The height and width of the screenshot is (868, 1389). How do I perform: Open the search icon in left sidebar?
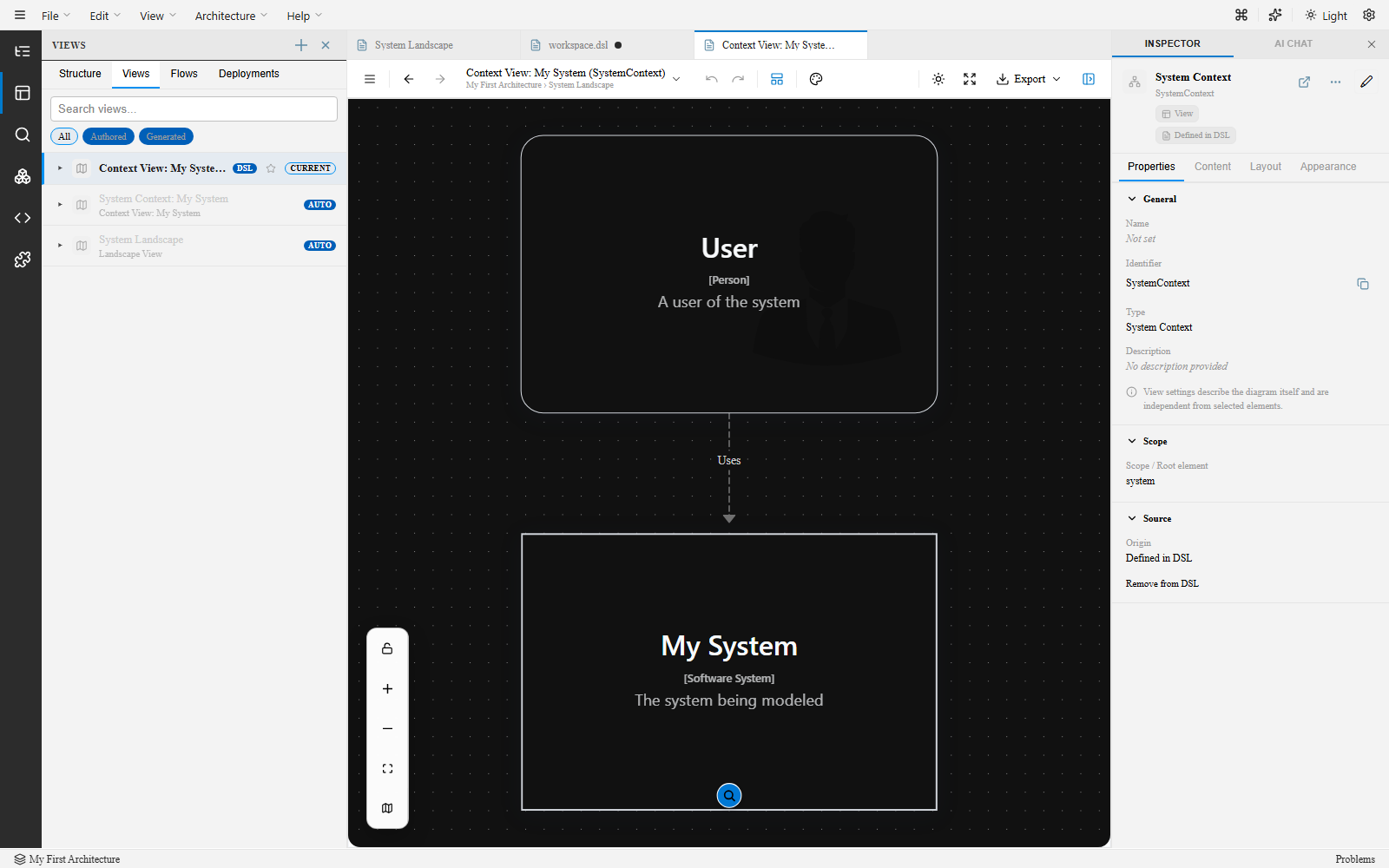pyautogui.click(x=23, y=135)
